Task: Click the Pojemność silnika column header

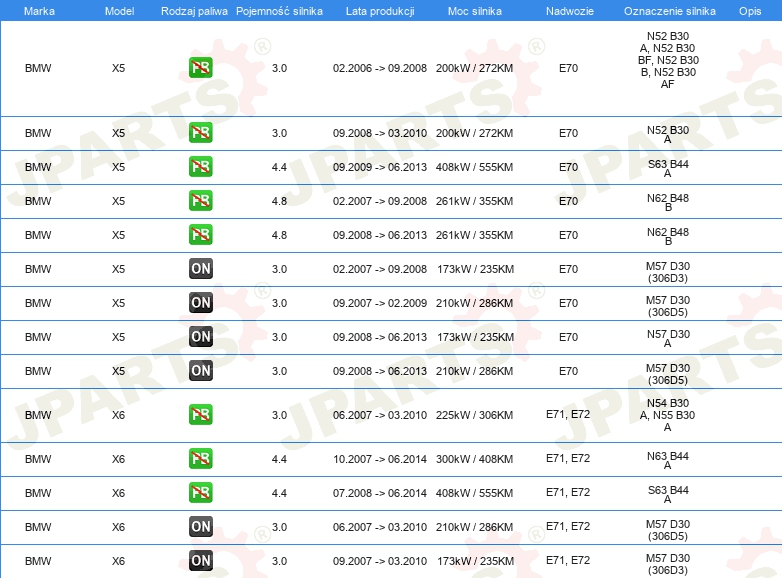Action: 279,10
